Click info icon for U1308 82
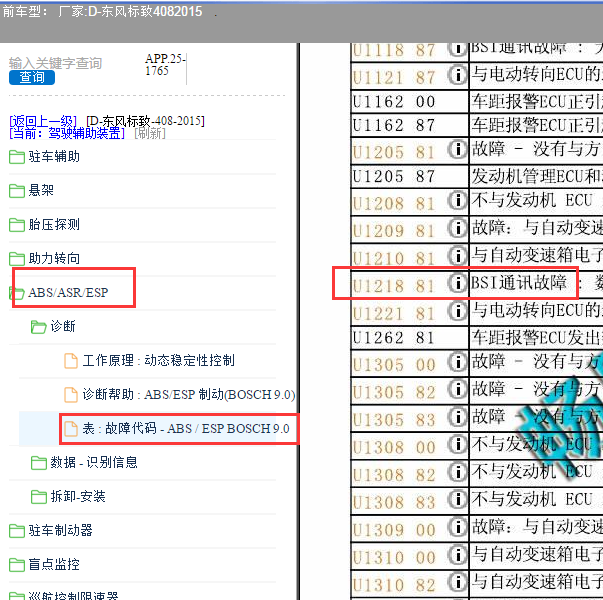Screen dimensions: 603x600 point(457,472)
